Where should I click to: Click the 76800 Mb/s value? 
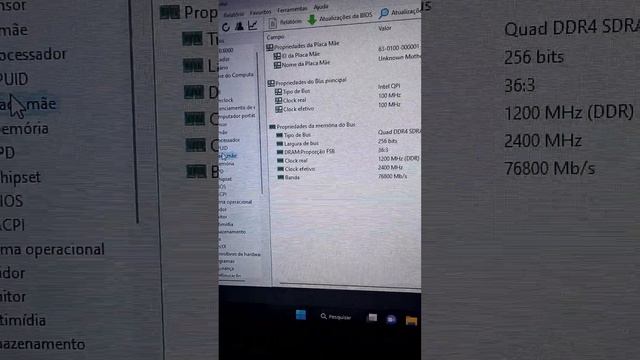point(393,176)
